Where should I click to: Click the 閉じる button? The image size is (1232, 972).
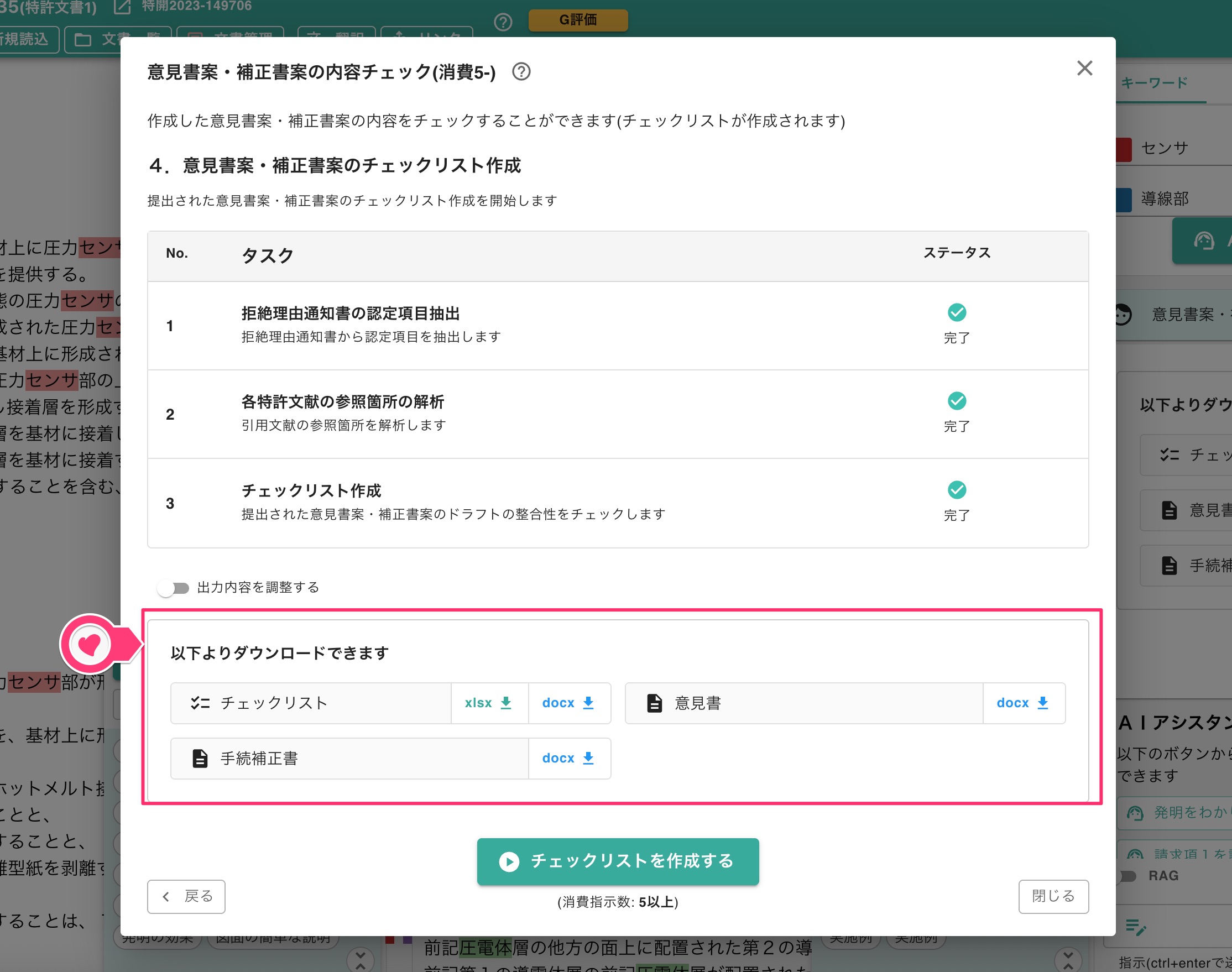1053,896
